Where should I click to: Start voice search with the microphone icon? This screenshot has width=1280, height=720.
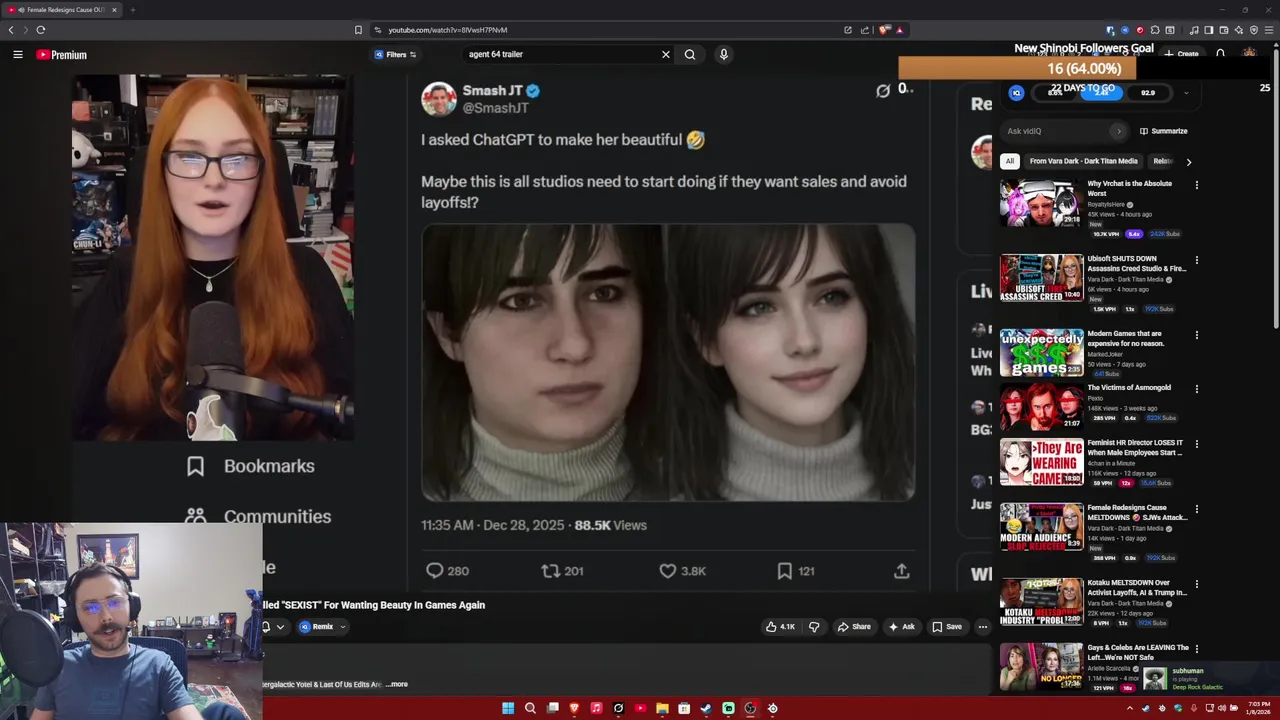click(724, 54)
